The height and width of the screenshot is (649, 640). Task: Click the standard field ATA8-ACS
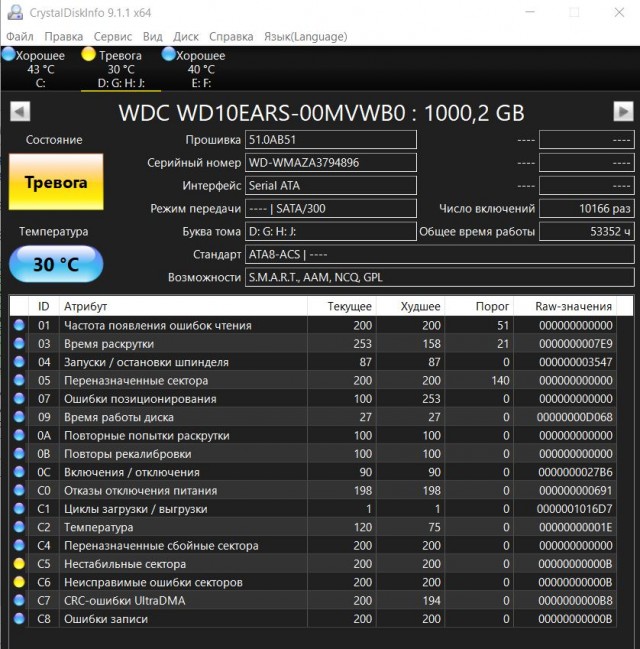tap(440, 254)
